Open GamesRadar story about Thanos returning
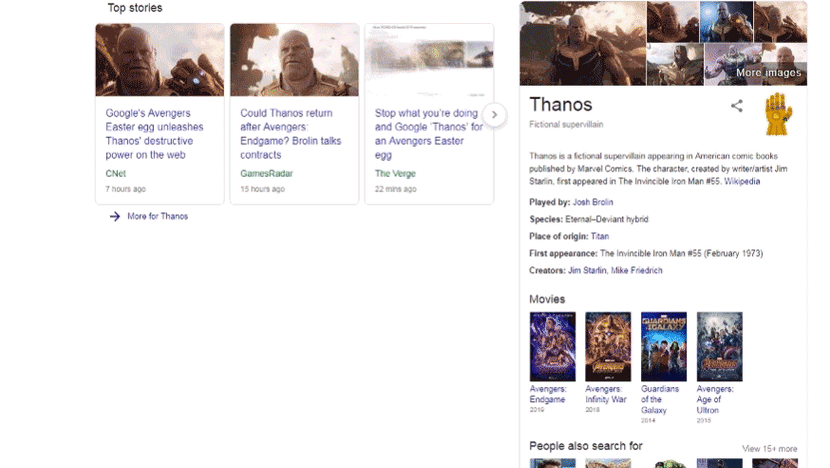 (x=291, y=134)
